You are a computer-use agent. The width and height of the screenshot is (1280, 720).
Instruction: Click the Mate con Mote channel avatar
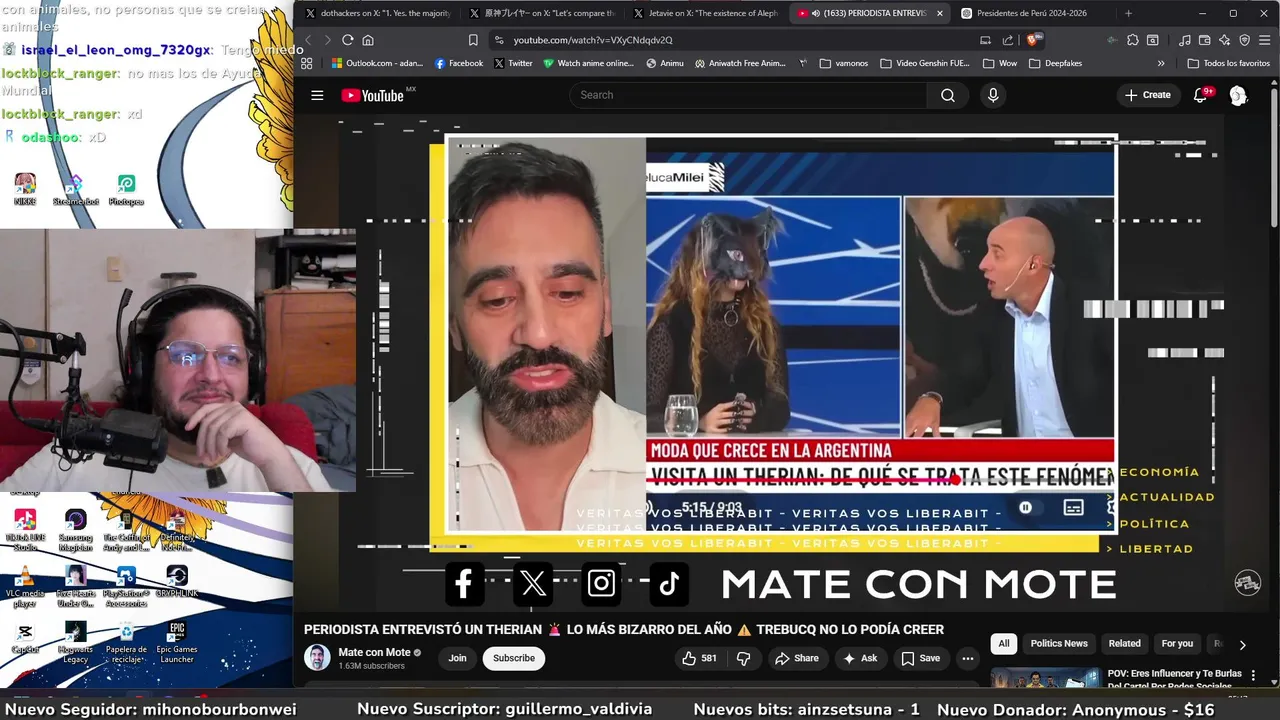(317, 657)
